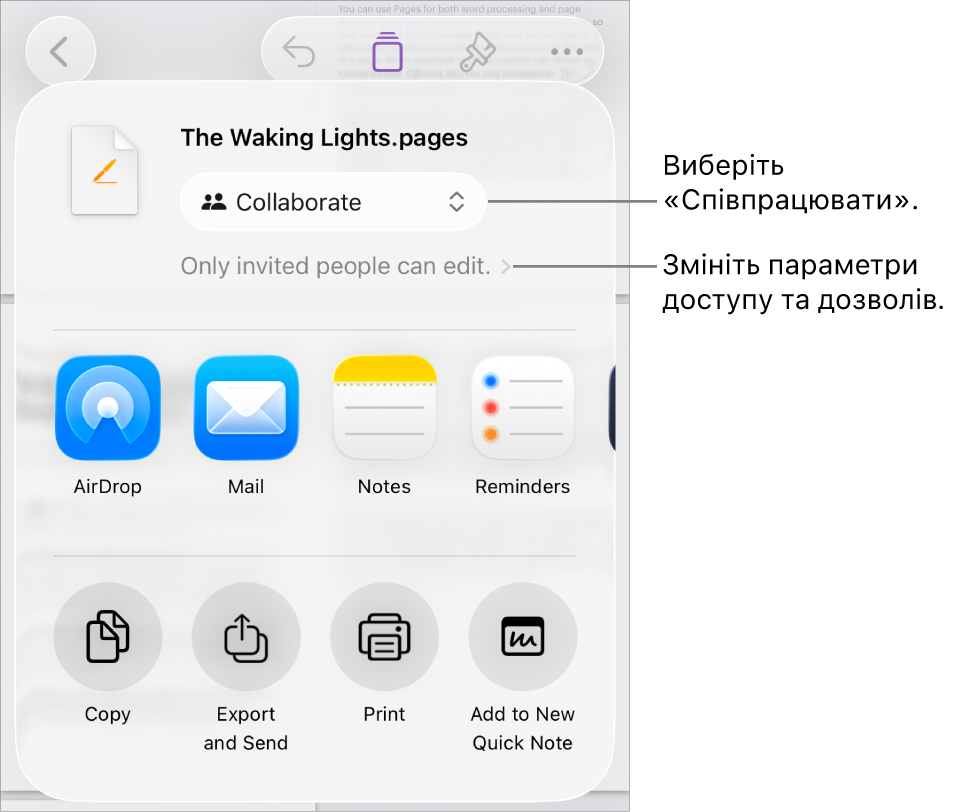Open the Format paintbrush tool

(477, 52)
